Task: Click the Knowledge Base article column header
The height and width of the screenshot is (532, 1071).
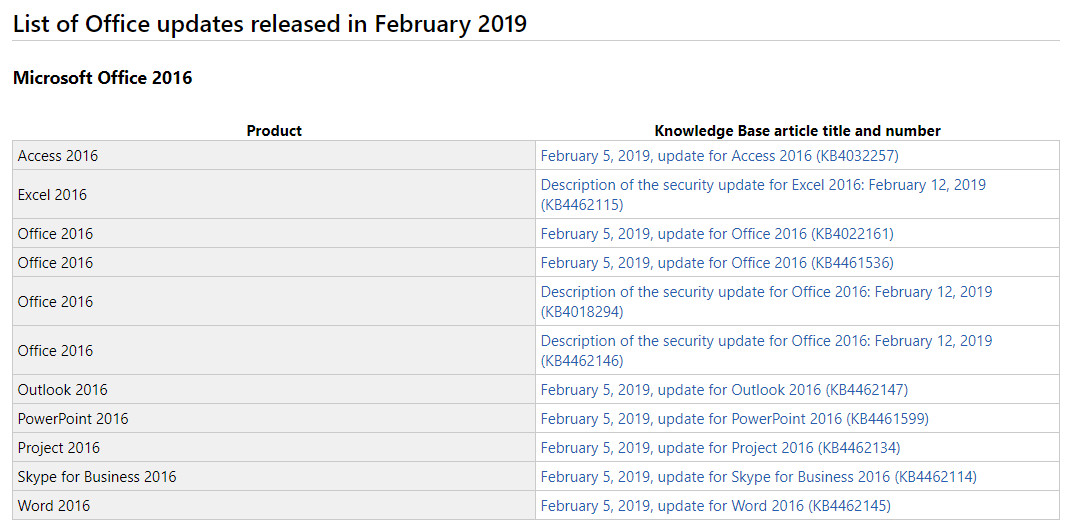Action: coord(797,130)
